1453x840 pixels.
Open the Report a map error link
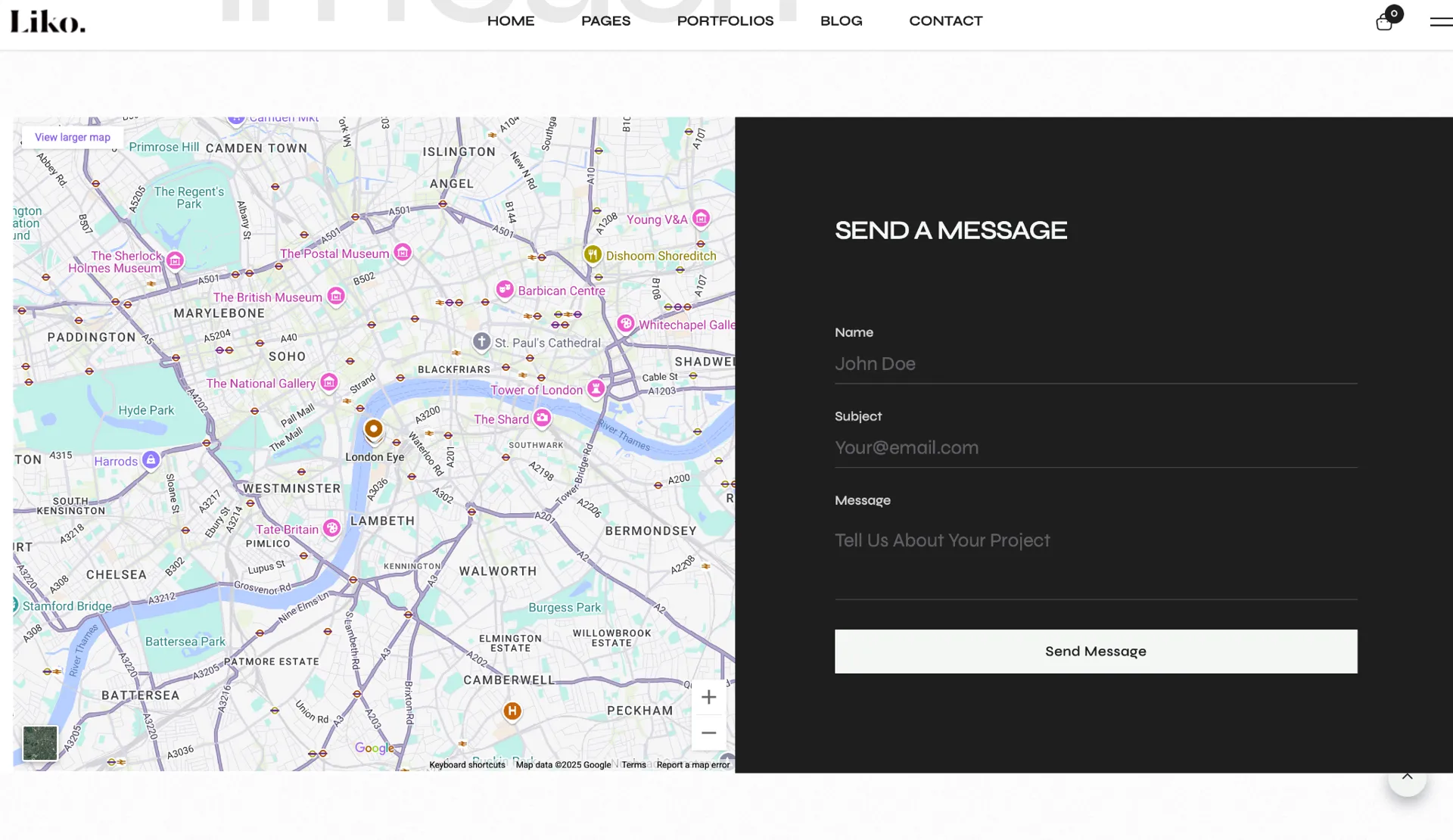(692, 764)
